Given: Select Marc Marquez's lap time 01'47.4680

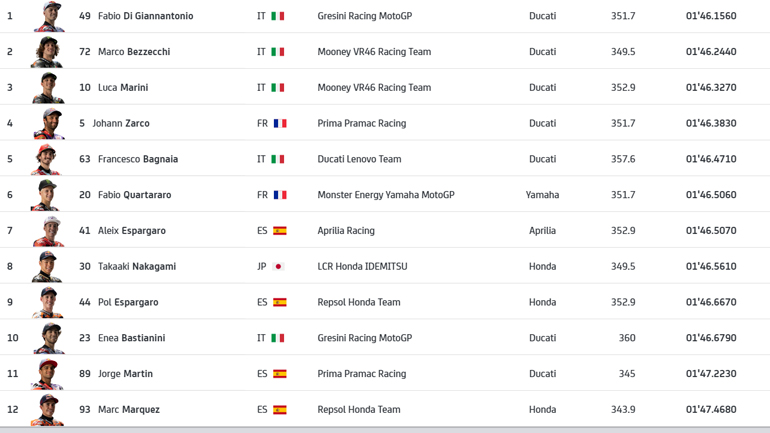Looking at the screenshot, I should (710, 410).
